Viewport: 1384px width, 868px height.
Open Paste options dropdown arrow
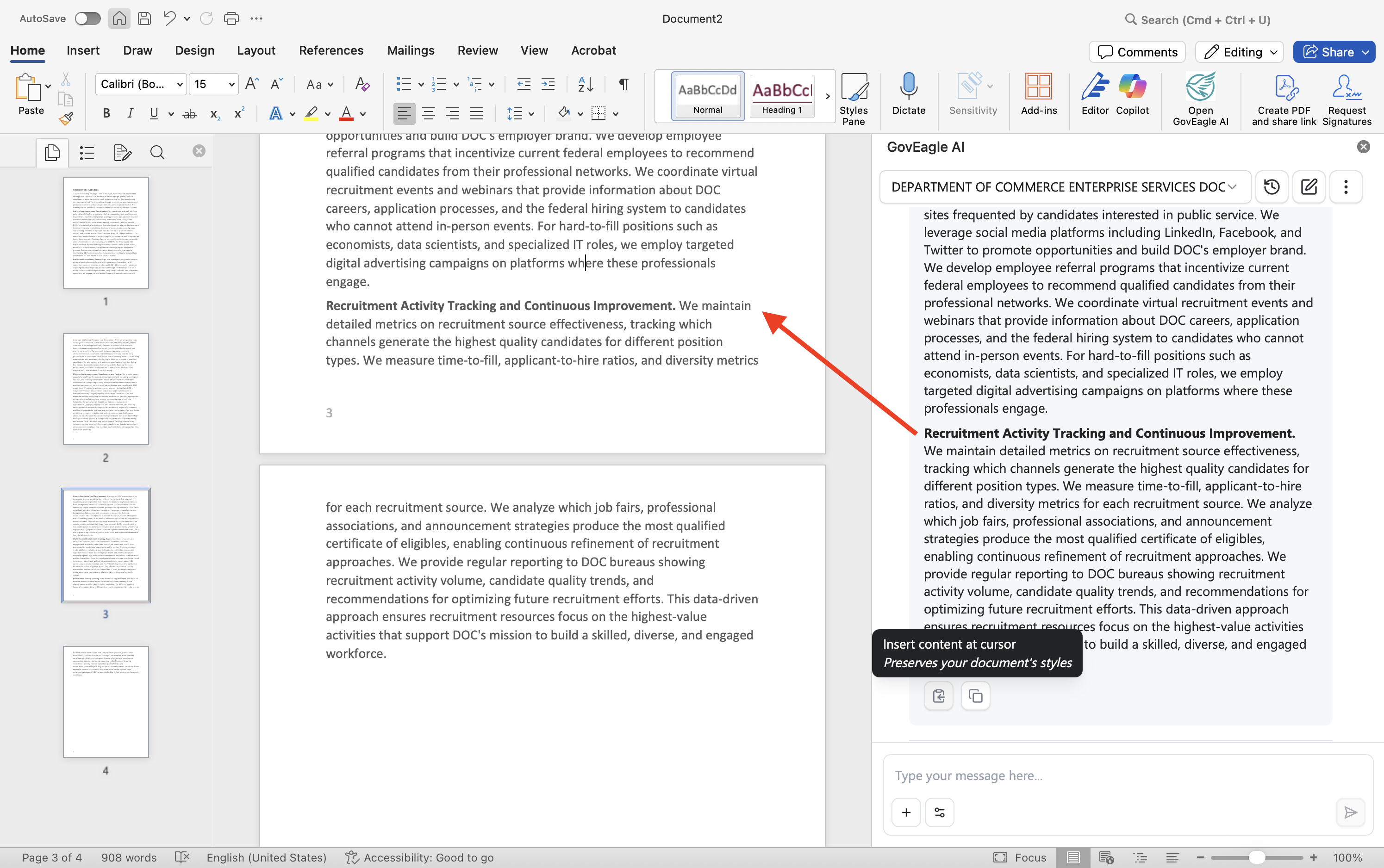click(x=48, y=86)
